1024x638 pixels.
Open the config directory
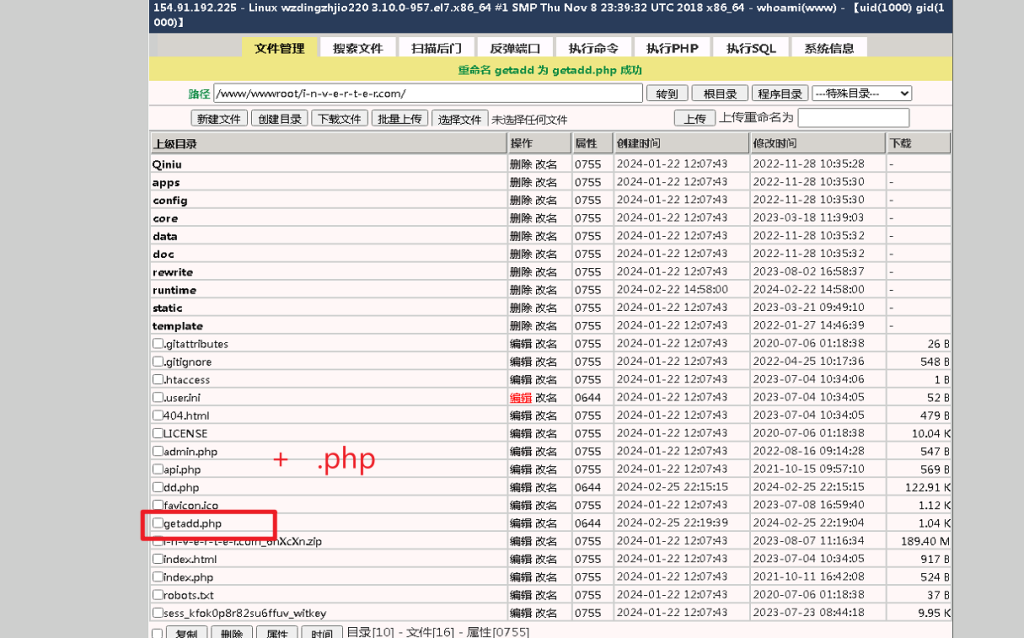170,200
